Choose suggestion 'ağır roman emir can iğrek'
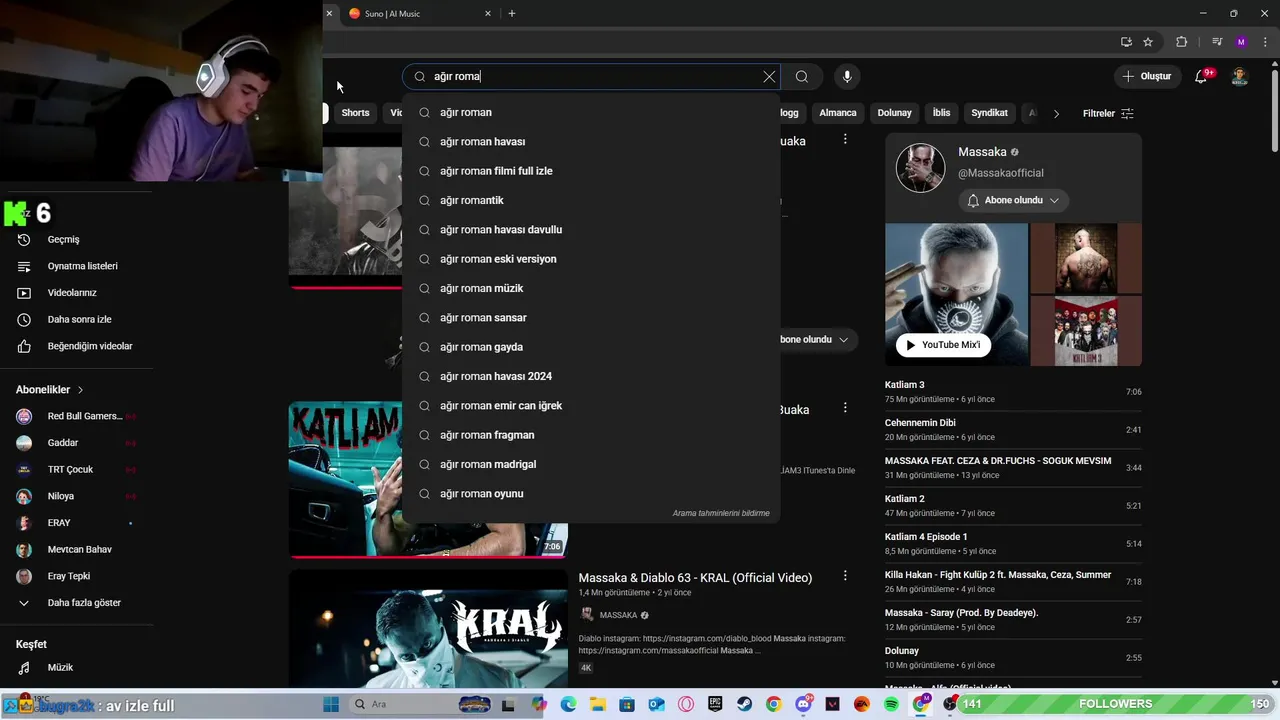Viewport: 1280px width, 720px height. click(x=591, y=406)
